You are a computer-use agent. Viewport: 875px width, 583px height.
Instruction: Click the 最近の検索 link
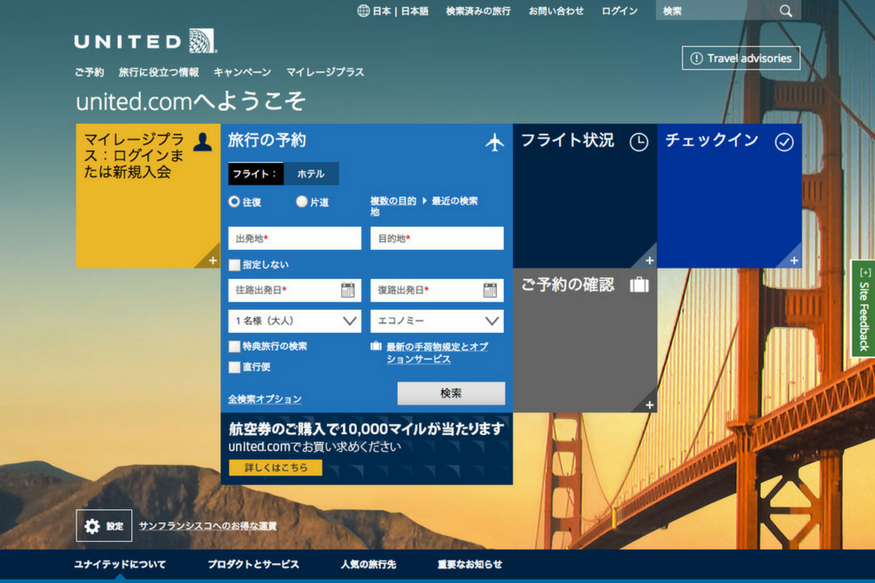point(455,201)
